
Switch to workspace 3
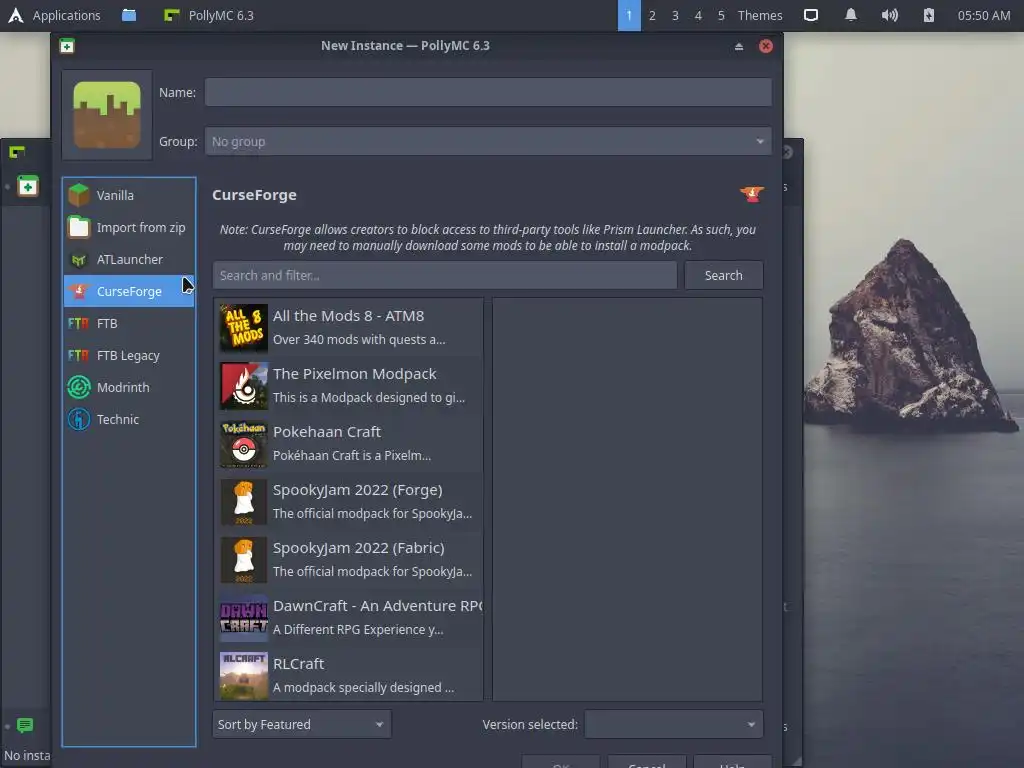point(675,15)
